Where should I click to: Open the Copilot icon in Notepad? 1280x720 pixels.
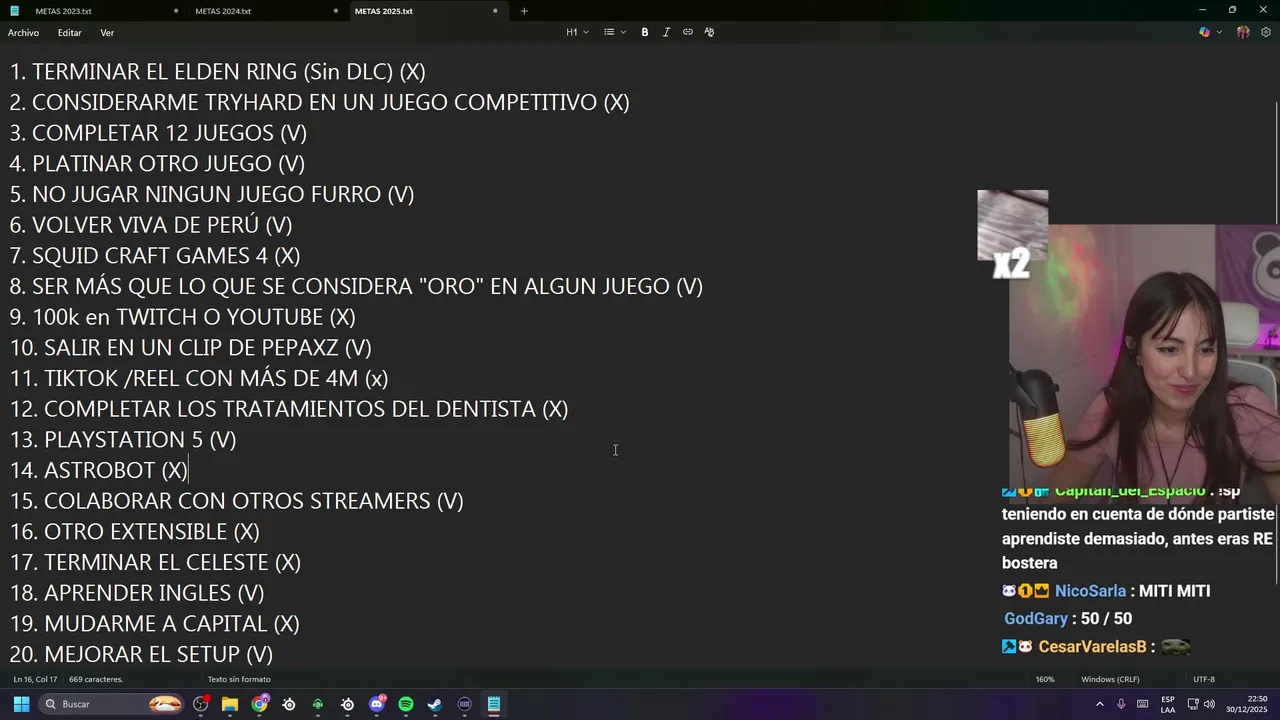1204,32
